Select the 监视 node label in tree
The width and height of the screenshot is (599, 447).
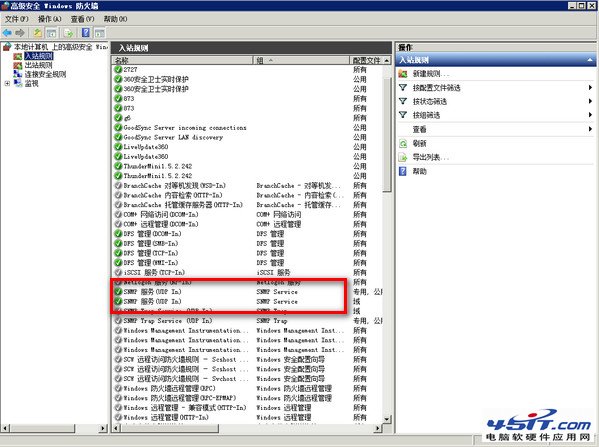tap(32, 84)
